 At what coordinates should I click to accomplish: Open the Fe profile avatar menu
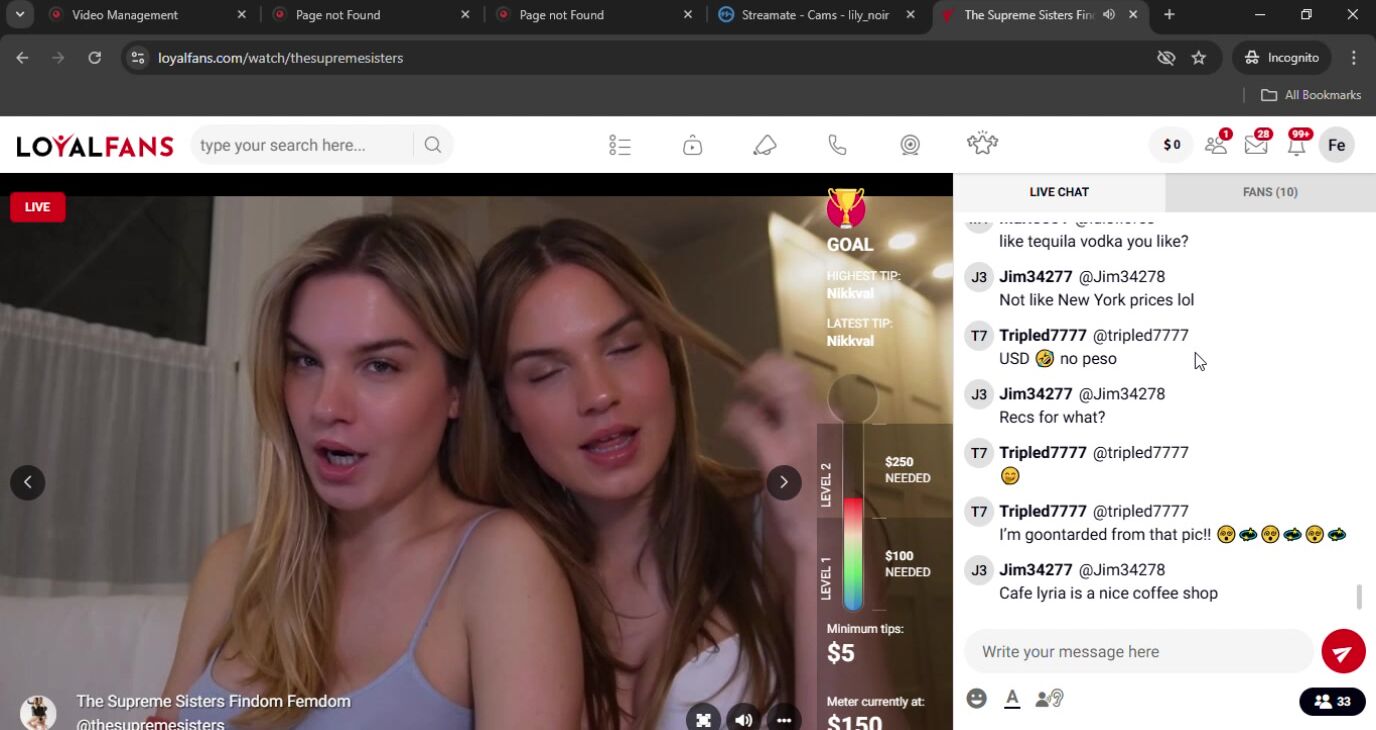[x=1337, y=145]
